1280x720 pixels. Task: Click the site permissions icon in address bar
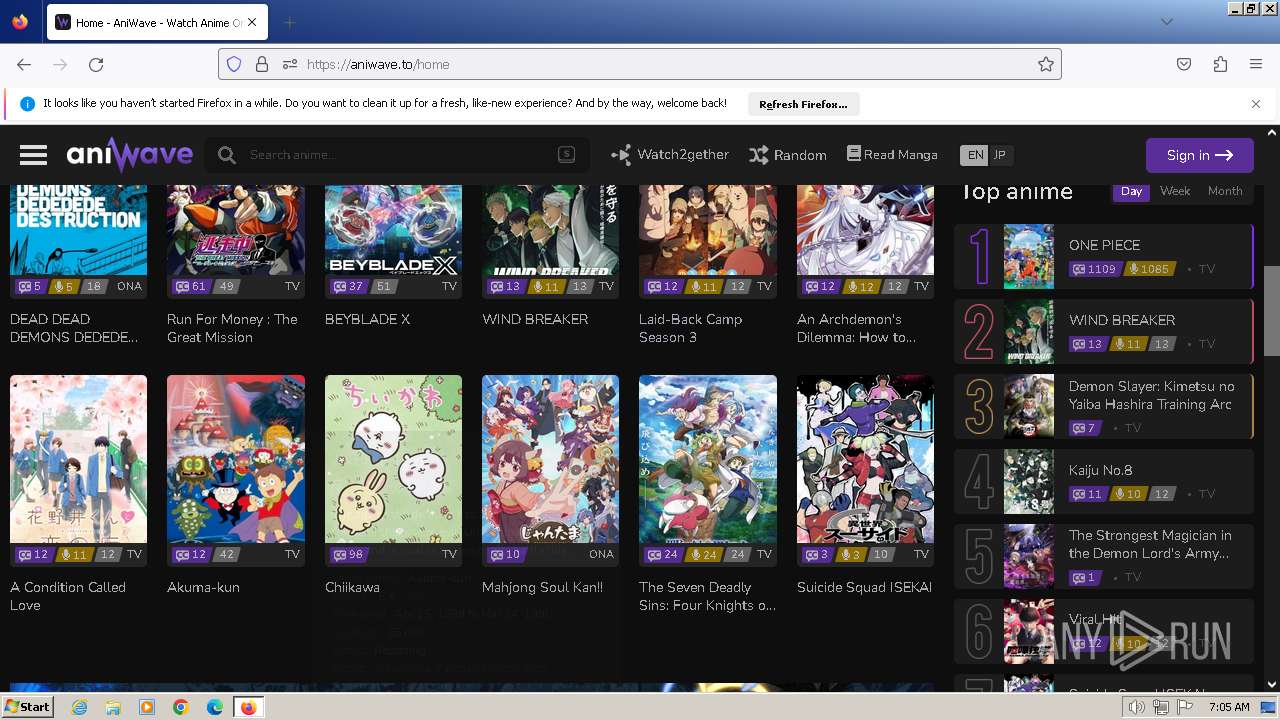pyautogui.click(x=290, y=64)
